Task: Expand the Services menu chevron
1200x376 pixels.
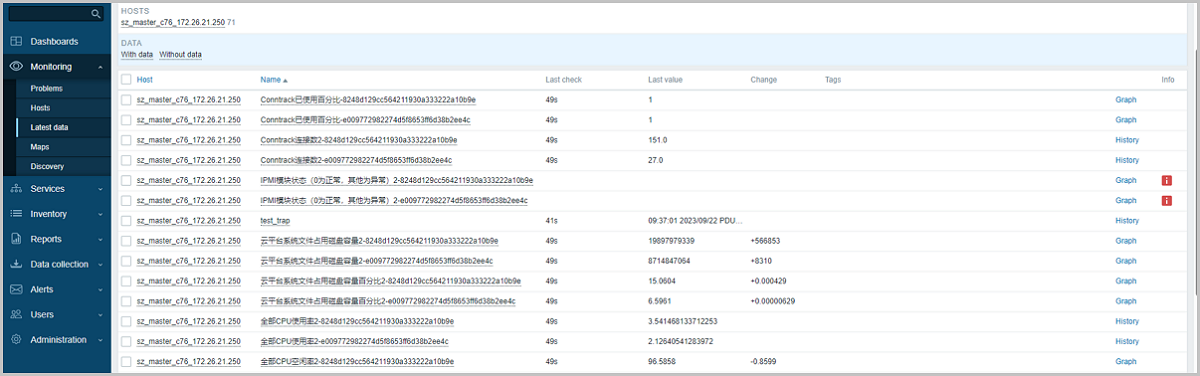Action: pos(101,189)
